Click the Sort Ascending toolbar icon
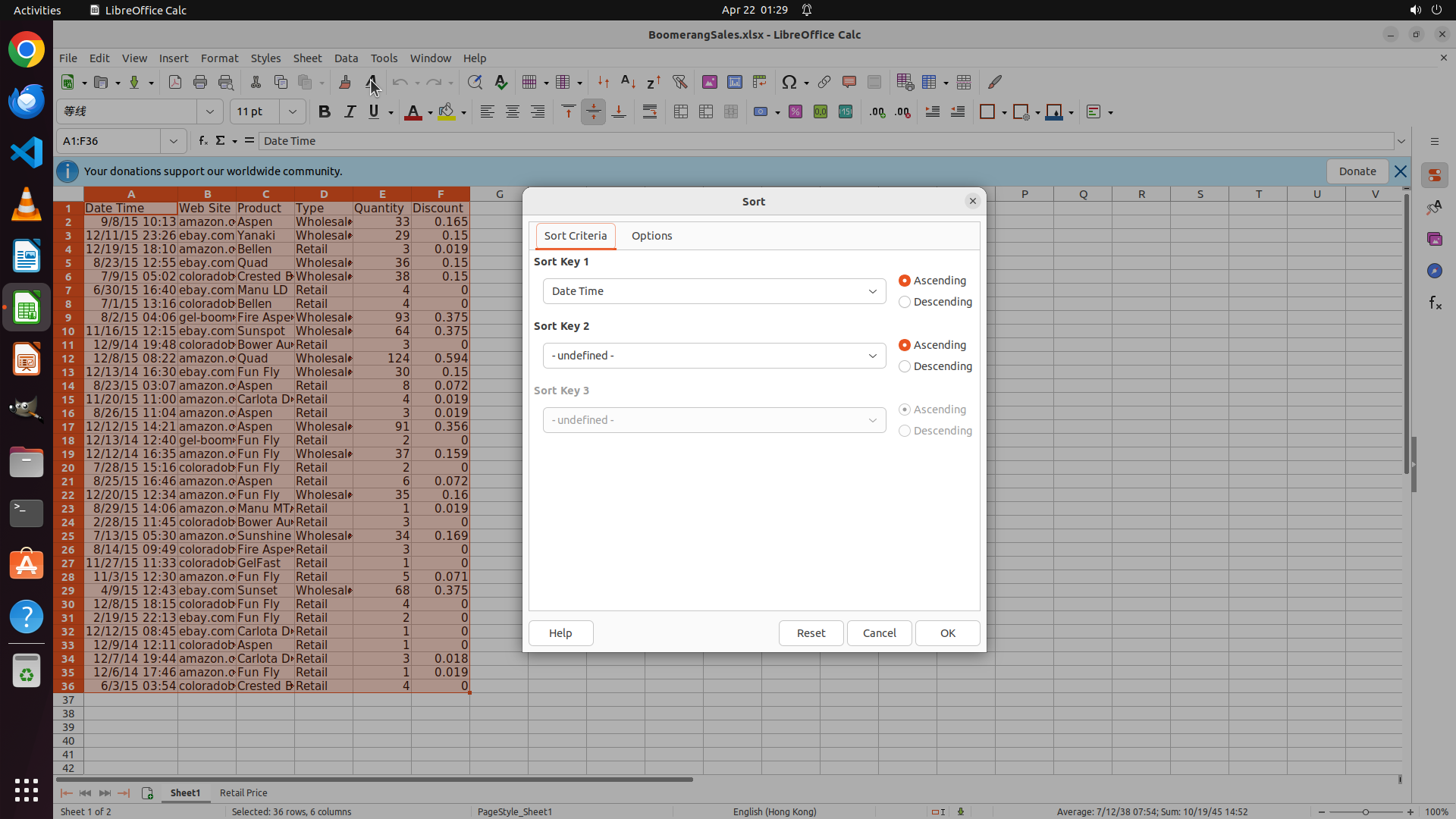Image resolution: width=1456 pixels, height=819 pixels. (x=628, y=82)
